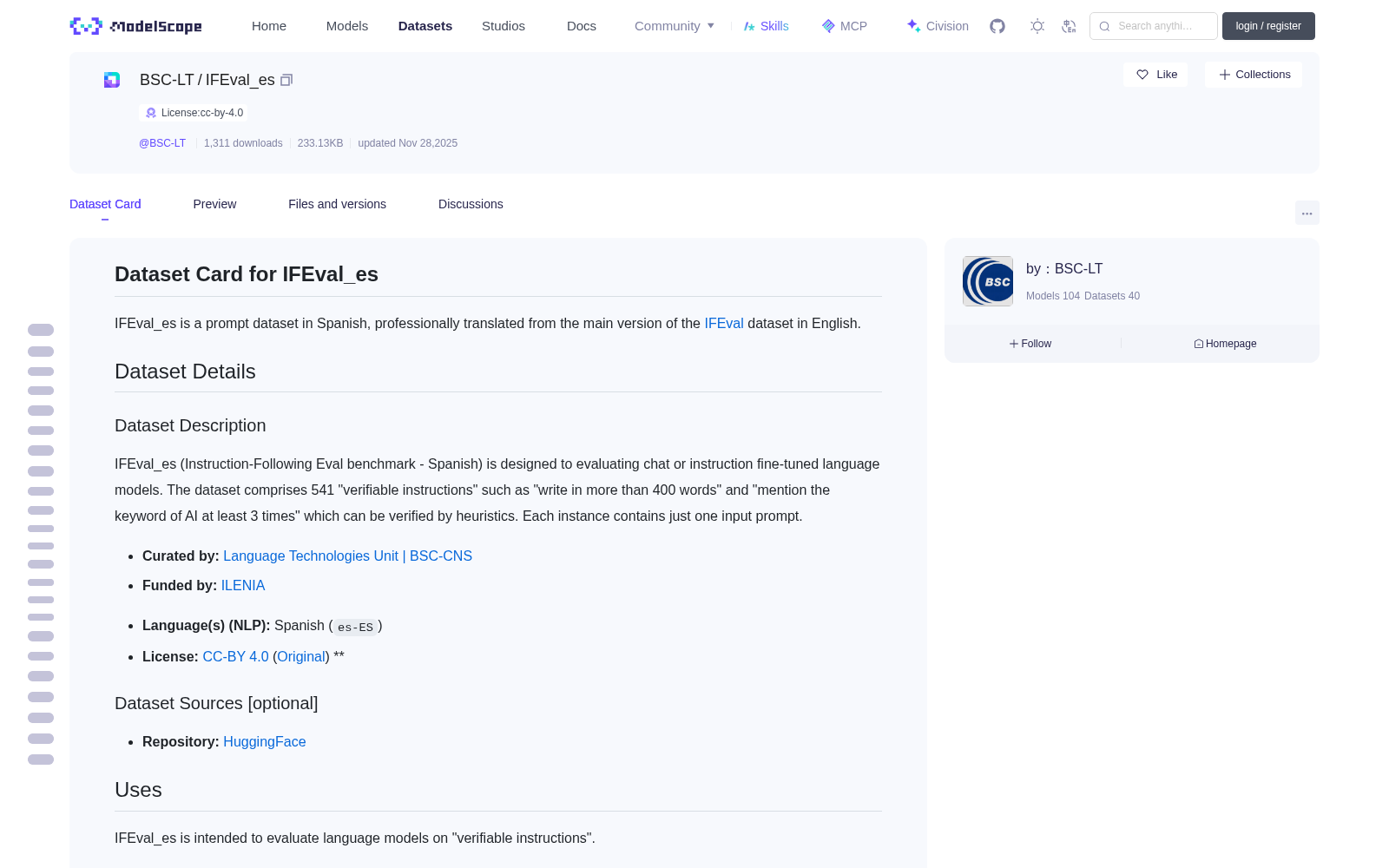
Task: Click the 'Dataset Description' heading
Action: coord(190,425)
